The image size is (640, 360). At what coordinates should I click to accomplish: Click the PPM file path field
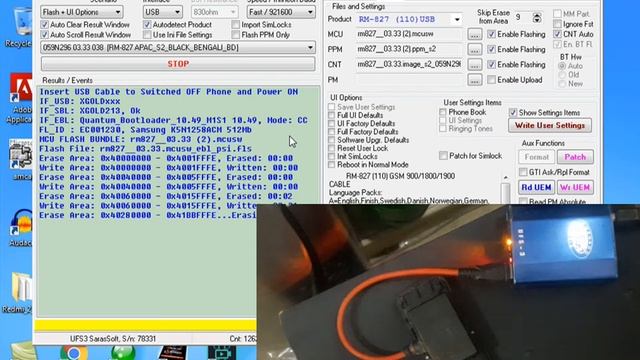[x=409, y=49]
